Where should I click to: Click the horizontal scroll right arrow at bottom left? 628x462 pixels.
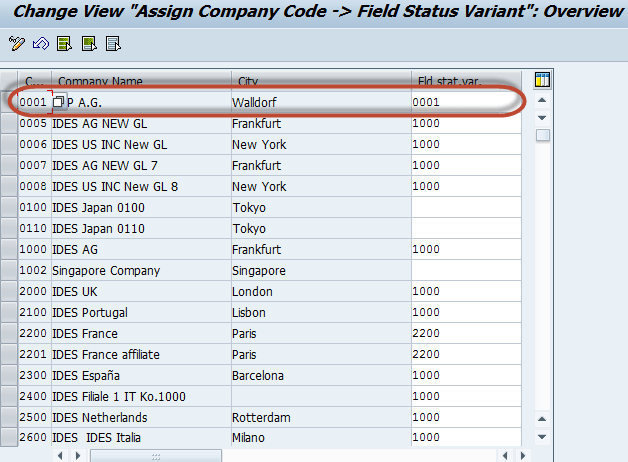tap(79, 455)
